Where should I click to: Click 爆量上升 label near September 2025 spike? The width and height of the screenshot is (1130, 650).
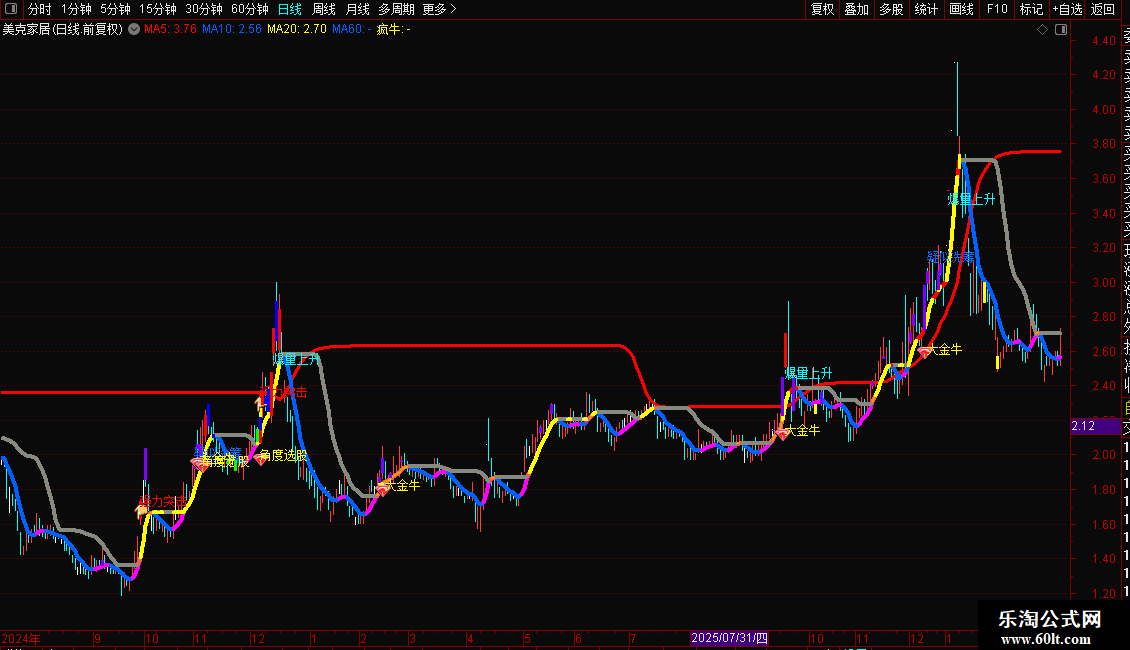[x=809, y=373]
